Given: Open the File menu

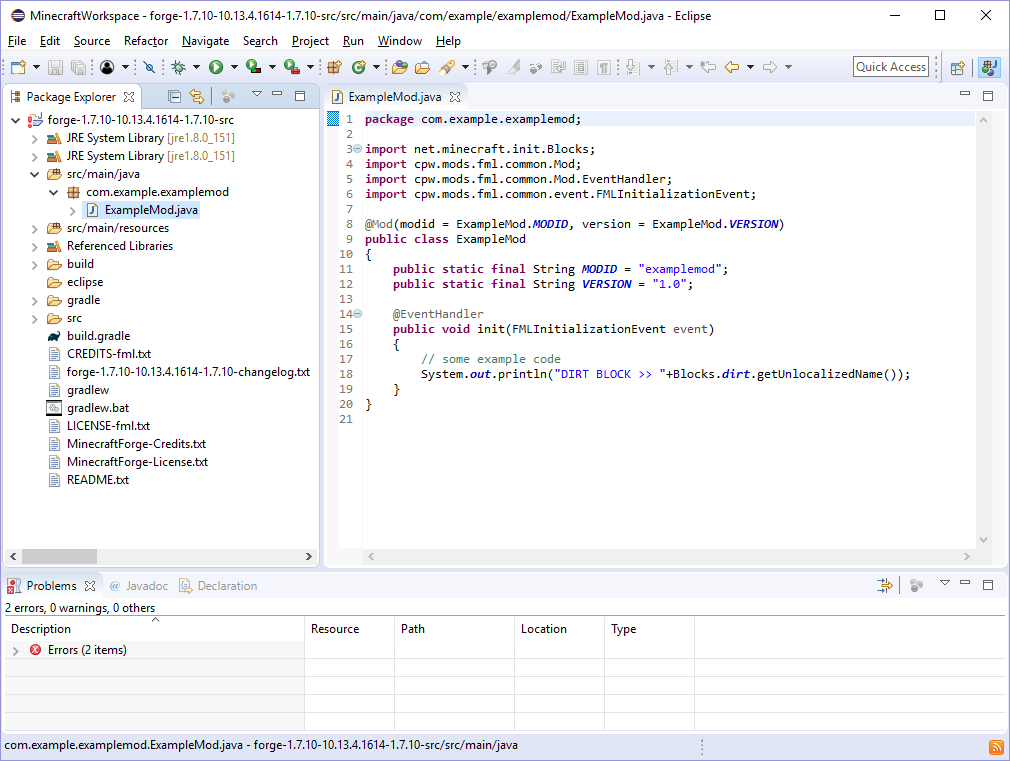Looking at the screenshot, I should tap(17, 41).
